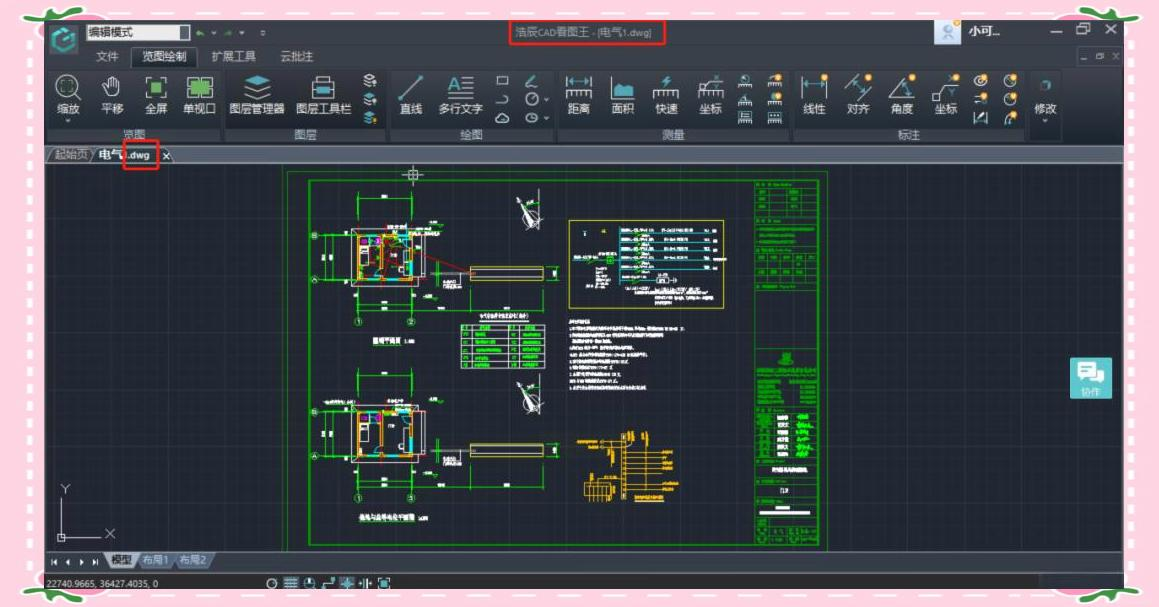Select the 直线 line drawing tool
Image resolution: width=1159 pixels, height=607 pixels.
click(x=410, y=94)
